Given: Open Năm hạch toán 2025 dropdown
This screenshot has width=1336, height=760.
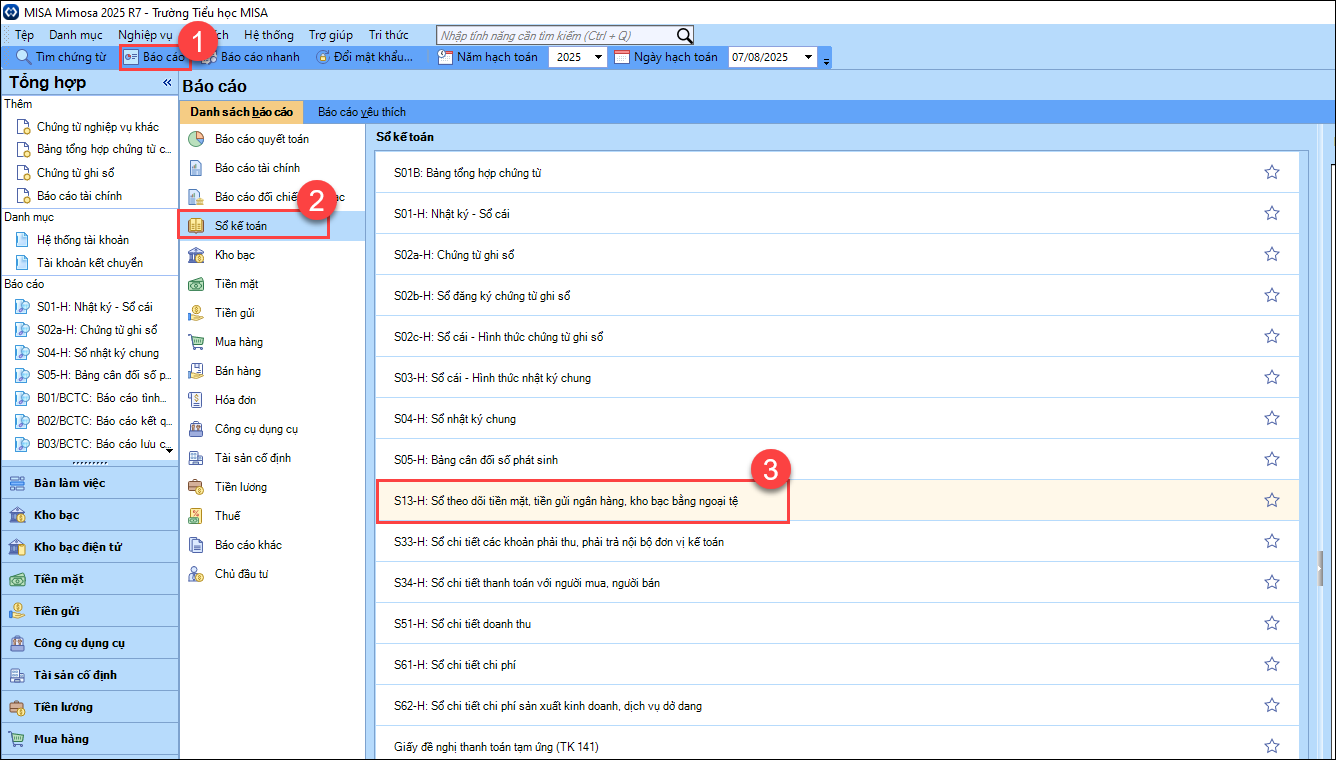Looking at the screenshot, I should (598, 57).
